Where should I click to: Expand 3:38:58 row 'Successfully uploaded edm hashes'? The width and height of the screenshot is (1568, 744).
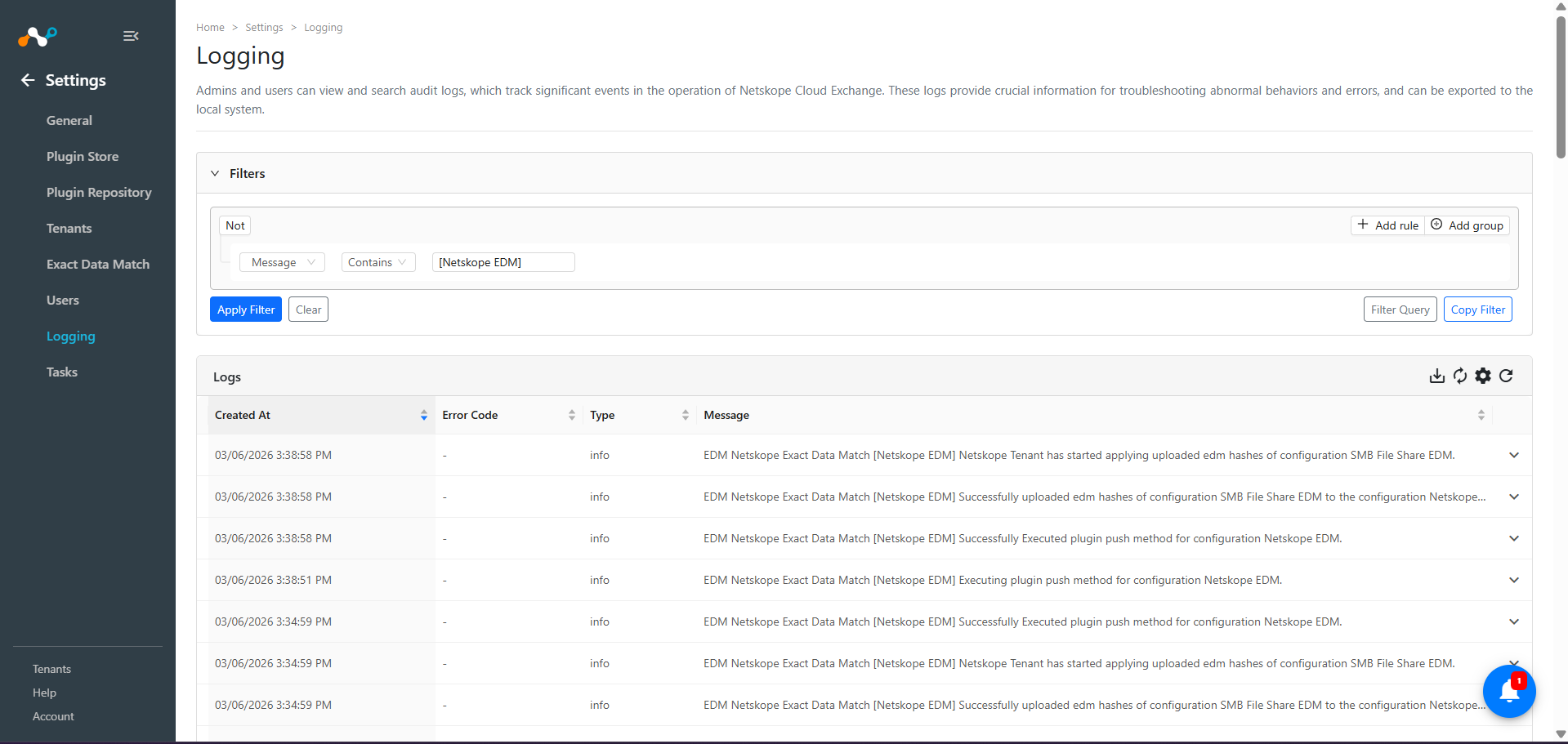1514,497
